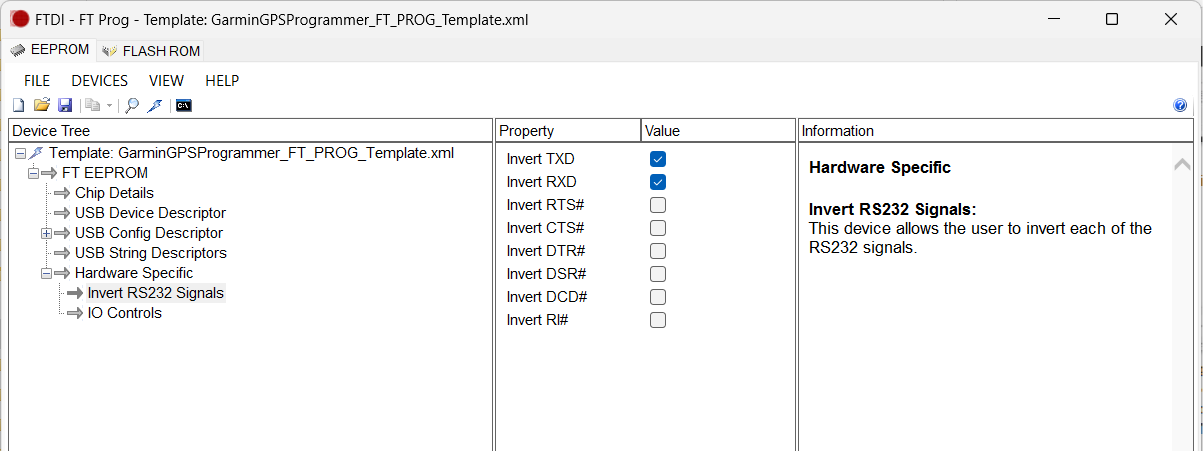Image resolution: width=1203 pixels, height=451 pixels.
Task: Open the command line console icon
Action: pyautogui.click(x=183, y=105)
